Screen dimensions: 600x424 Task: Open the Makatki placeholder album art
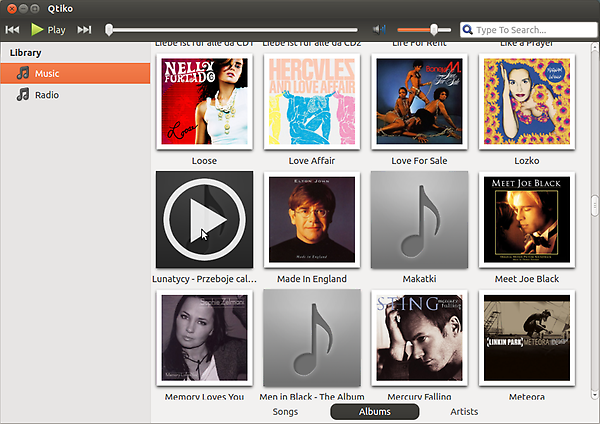pyautogui.click(x=419, y=220)
